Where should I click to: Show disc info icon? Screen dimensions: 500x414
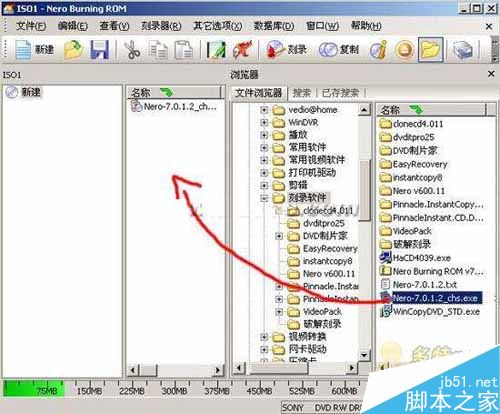click(379, 50)
